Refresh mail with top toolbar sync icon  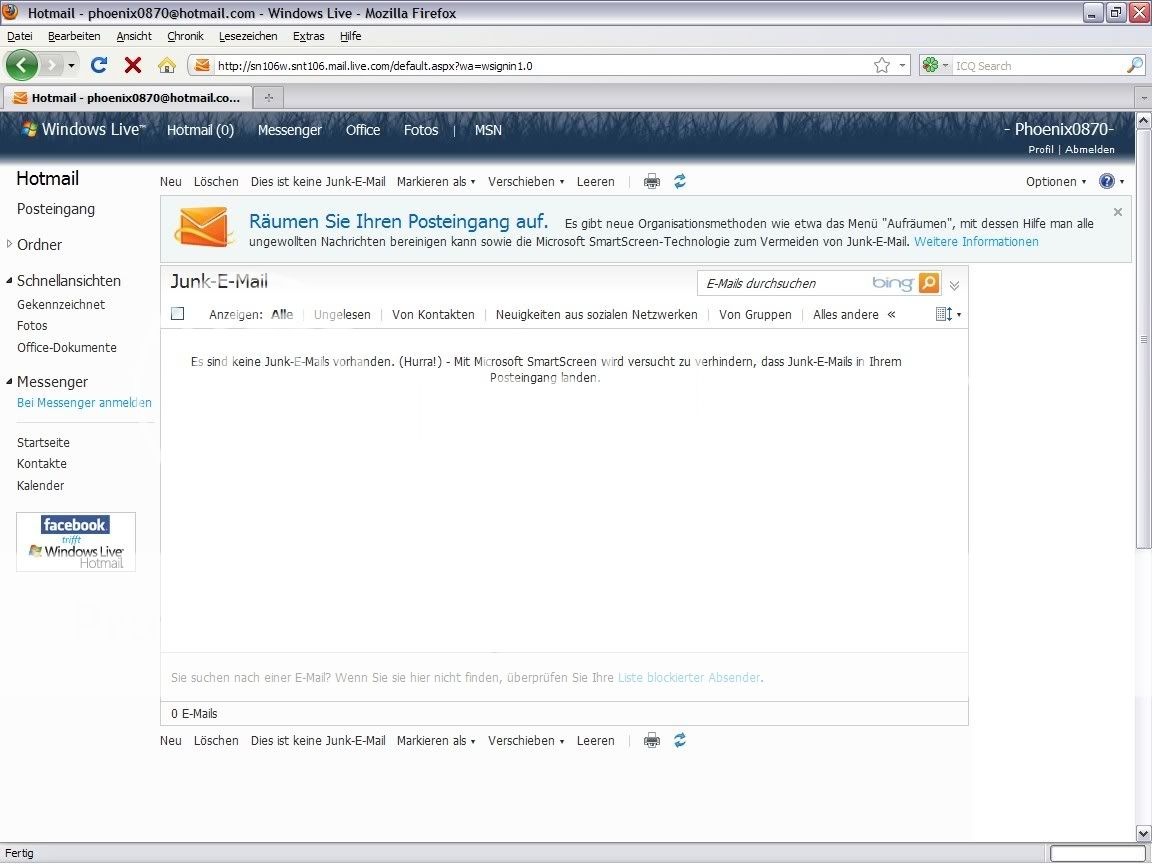680,181
